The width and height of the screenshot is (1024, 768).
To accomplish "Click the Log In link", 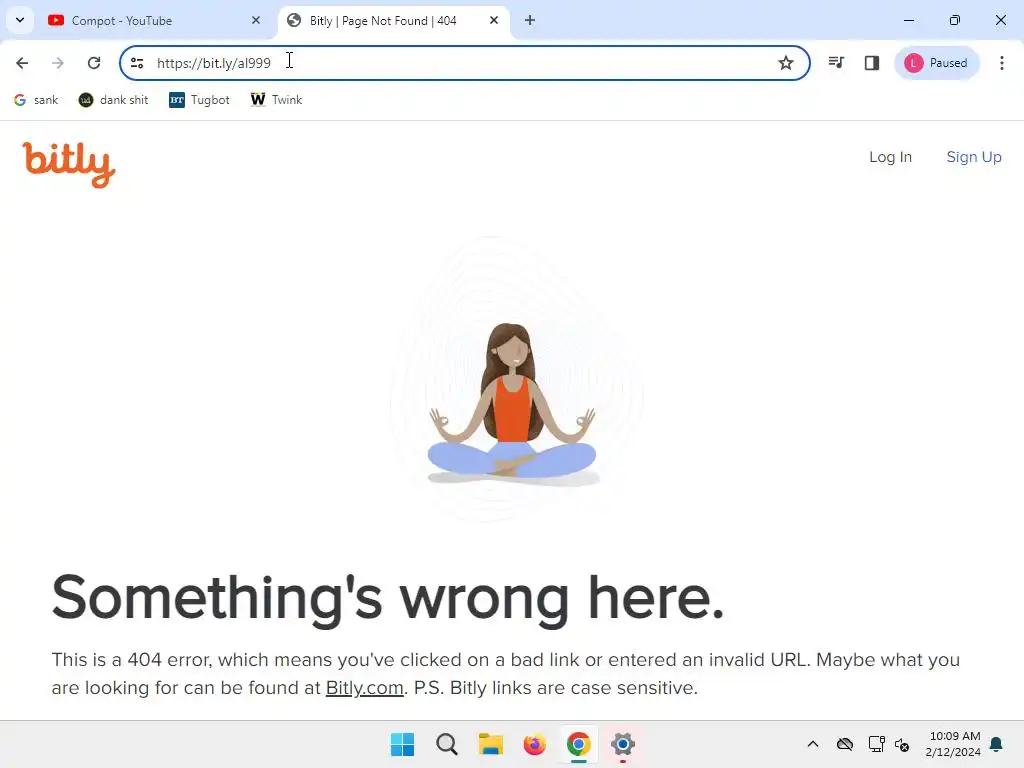I will [x=890, y=157].
